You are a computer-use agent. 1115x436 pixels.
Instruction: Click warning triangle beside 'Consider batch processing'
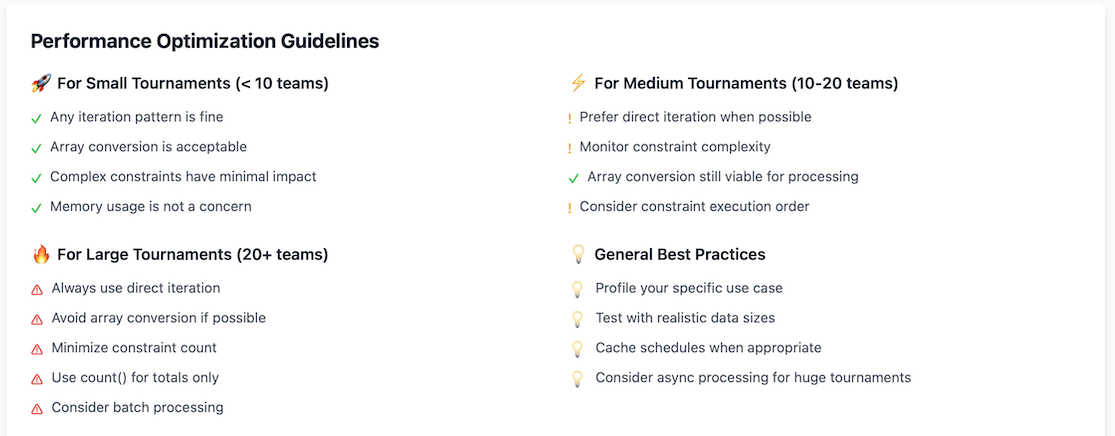point(37,409)
